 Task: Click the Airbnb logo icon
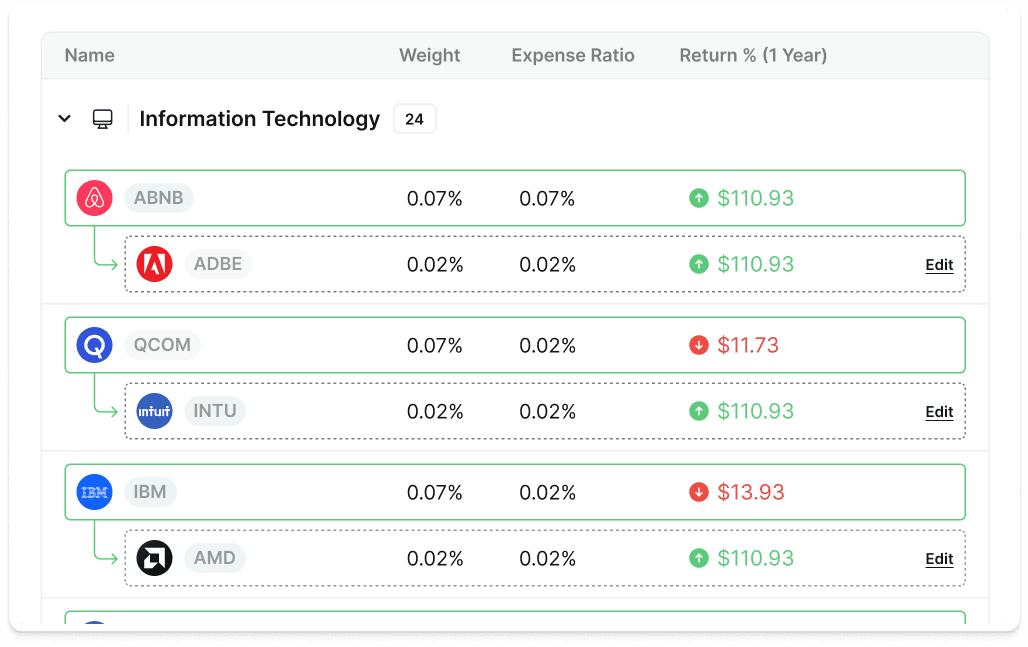tap(94, 198)
